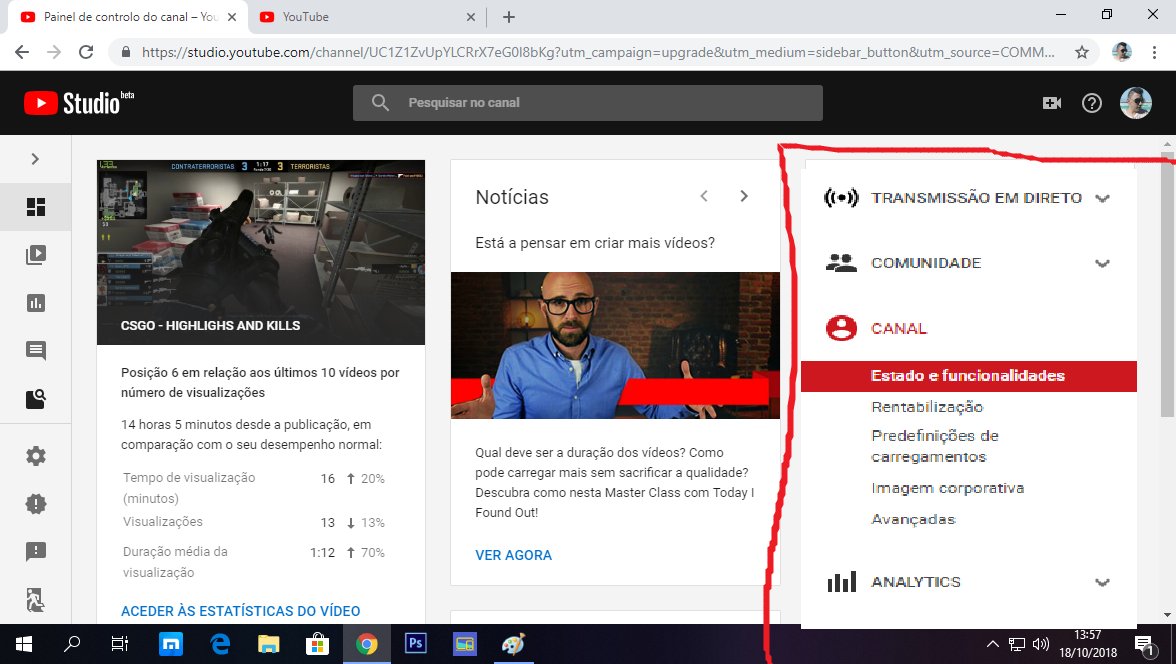The image size is (1176, 664).
Task: Go back in Chrome
Action: pyautogui.click(x=22, y=52)
